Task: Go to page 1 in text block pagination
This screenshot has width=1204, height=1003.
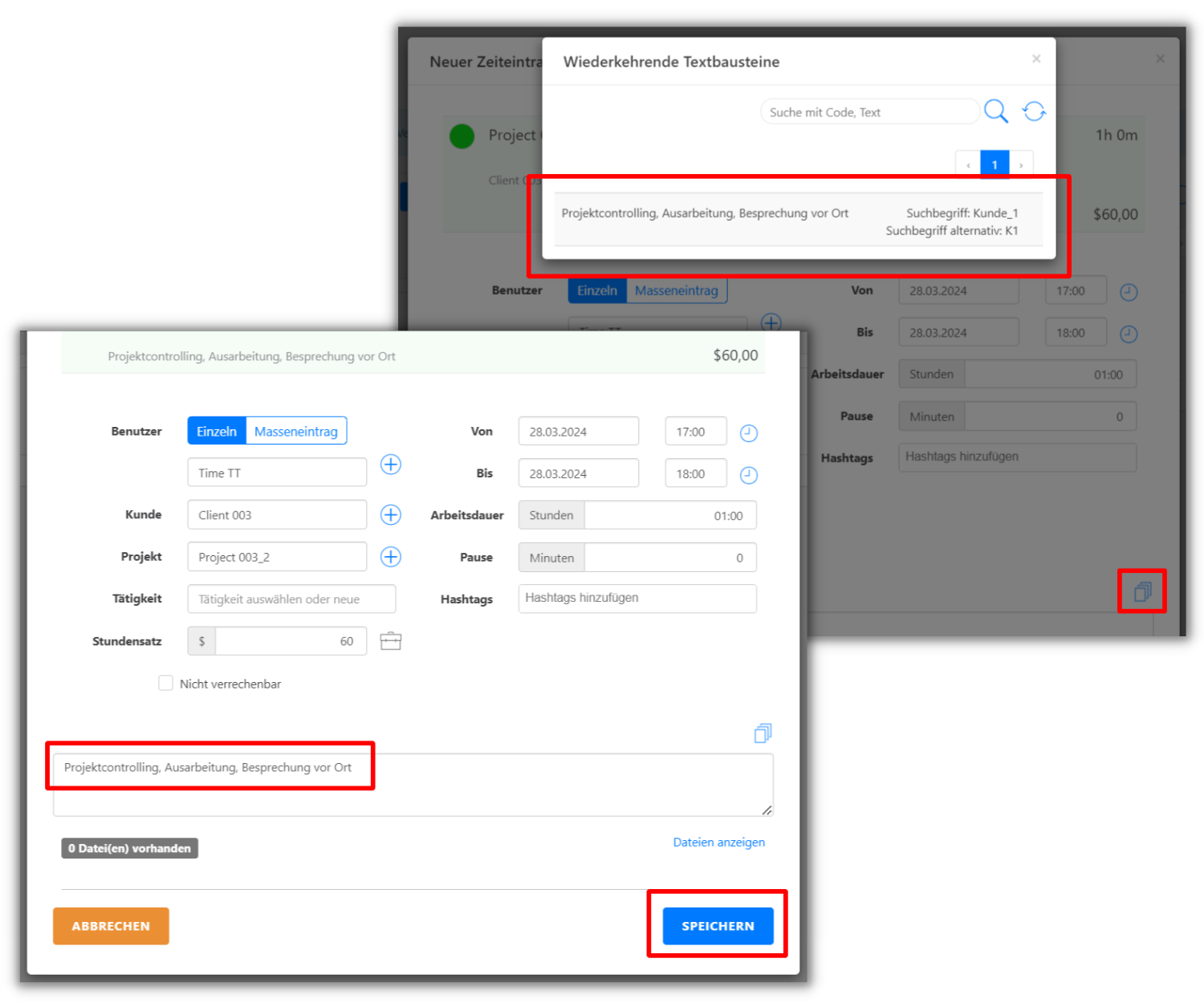Action: pos(995,164)
